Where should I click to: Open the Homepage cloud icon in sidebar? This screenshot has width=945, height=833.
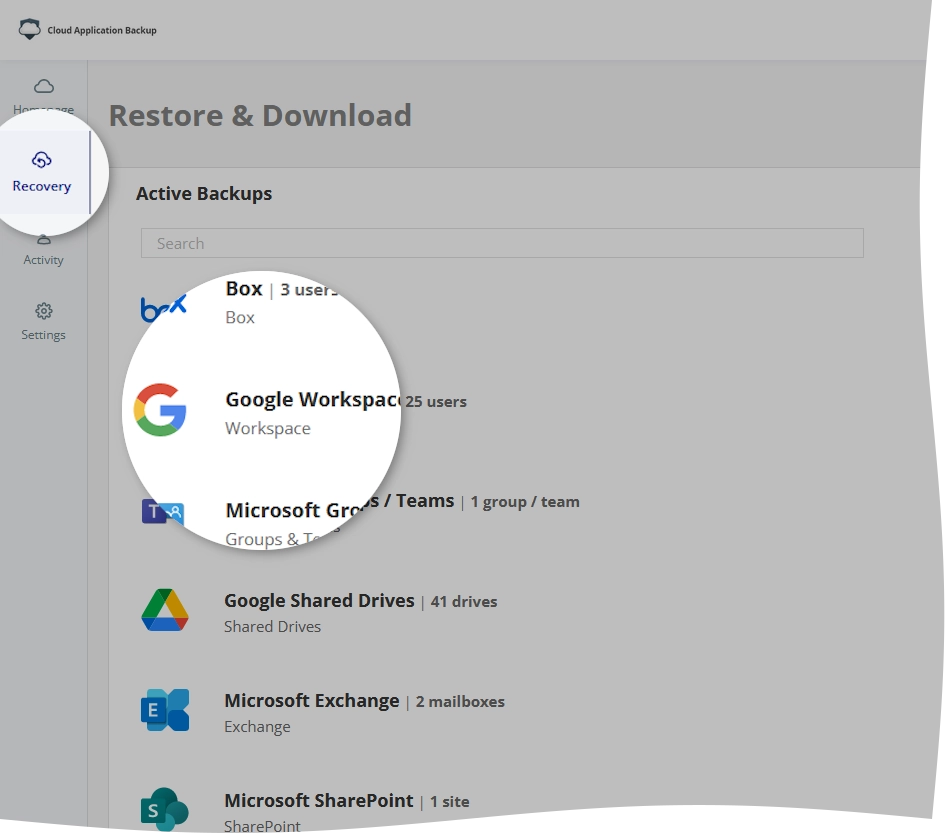pyautogui.click(x=43, y=86)
